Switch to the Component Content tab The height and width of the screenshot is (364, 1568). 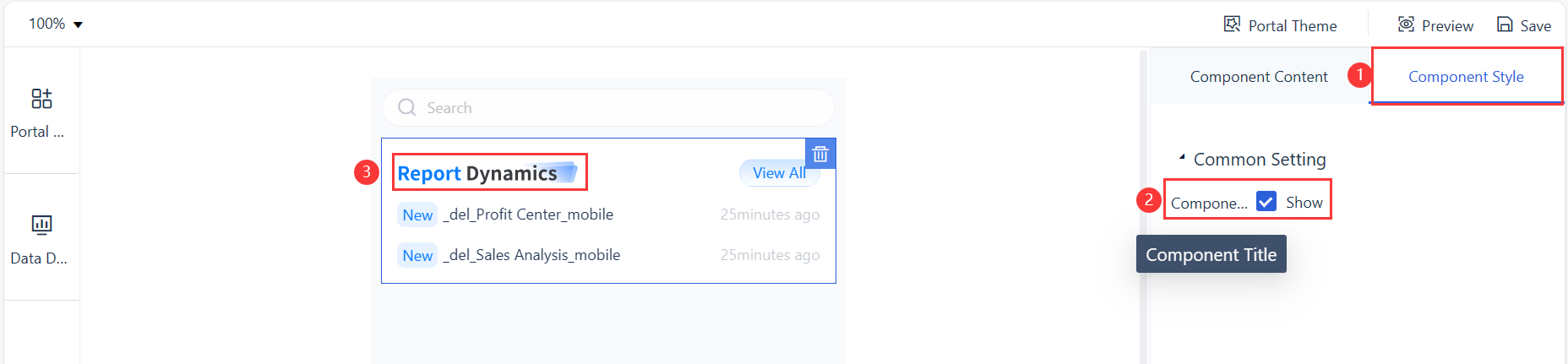point(1259,77)
